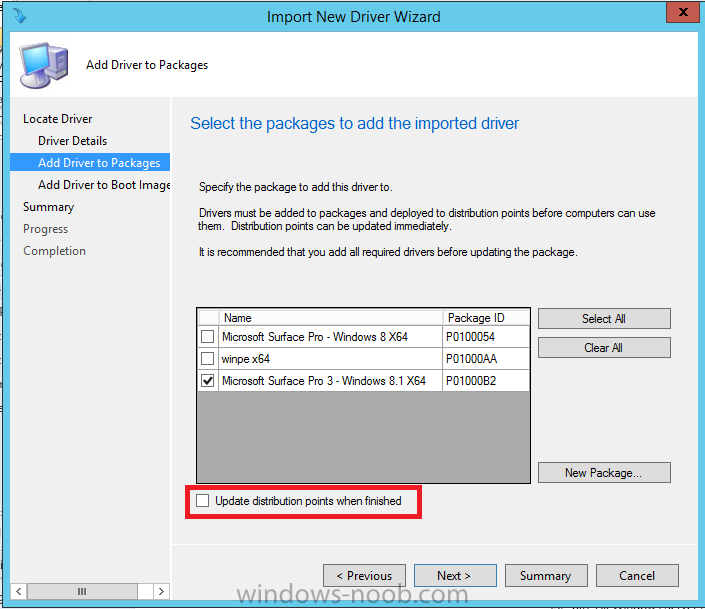Image resolution: width=705 pixels, height=609 pixels.
Task: Enable Update distribution points when finished
Action: coord(202,501)
